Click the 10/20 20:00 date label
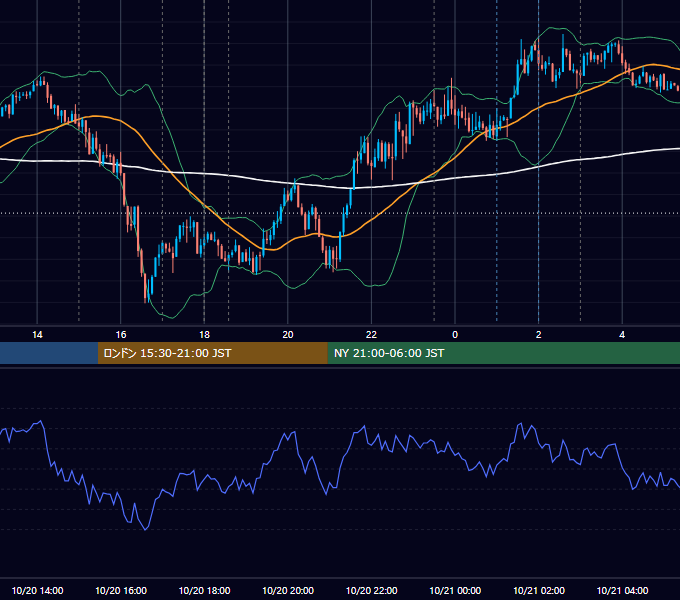The height and width of the screenshot is (600, 680). tap(288, 590)
